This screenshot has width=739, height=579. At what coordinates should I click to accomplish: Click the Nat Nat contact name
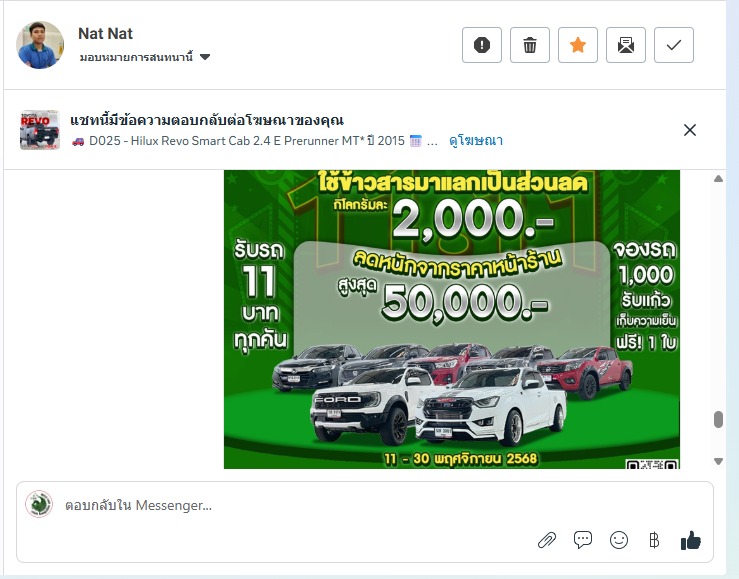(x=106, y=33)
